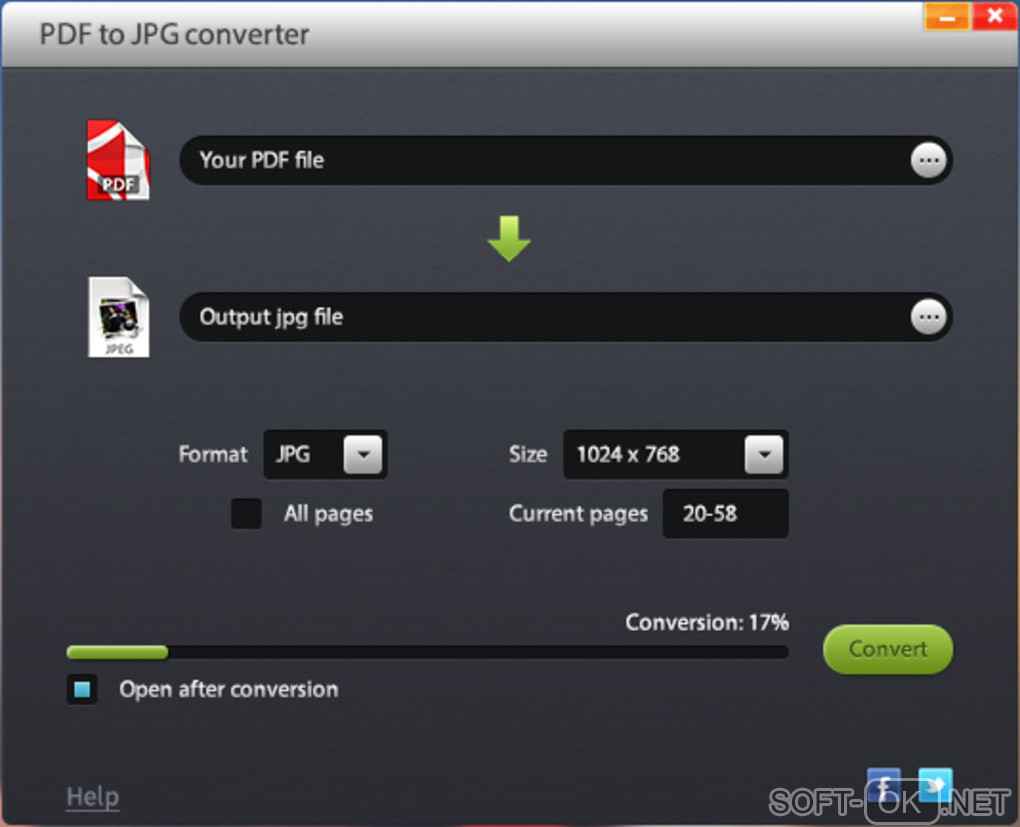This screenshot has width=1020, height=827.
Task: Expand the Format JPG dropdown arrow
Action: [x=363, y=454]
